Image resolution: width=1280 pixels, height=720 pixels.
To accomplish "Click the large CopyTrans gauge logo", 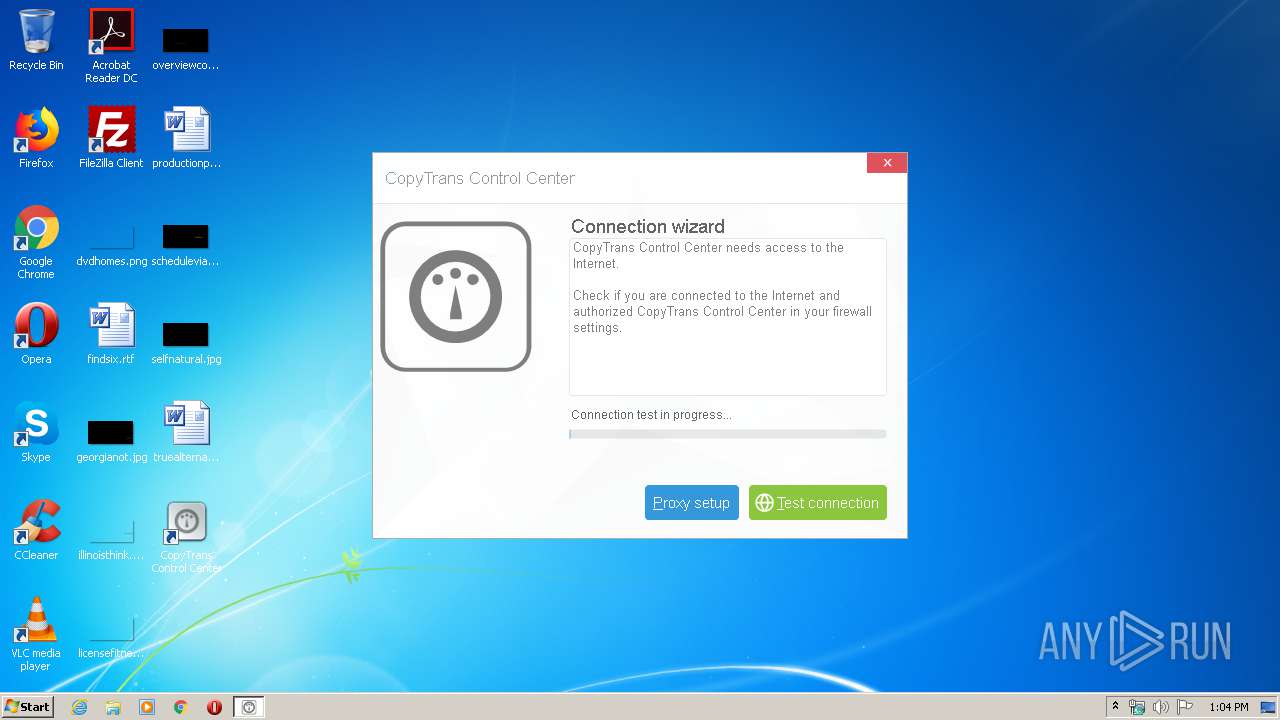I will [456, 297].
